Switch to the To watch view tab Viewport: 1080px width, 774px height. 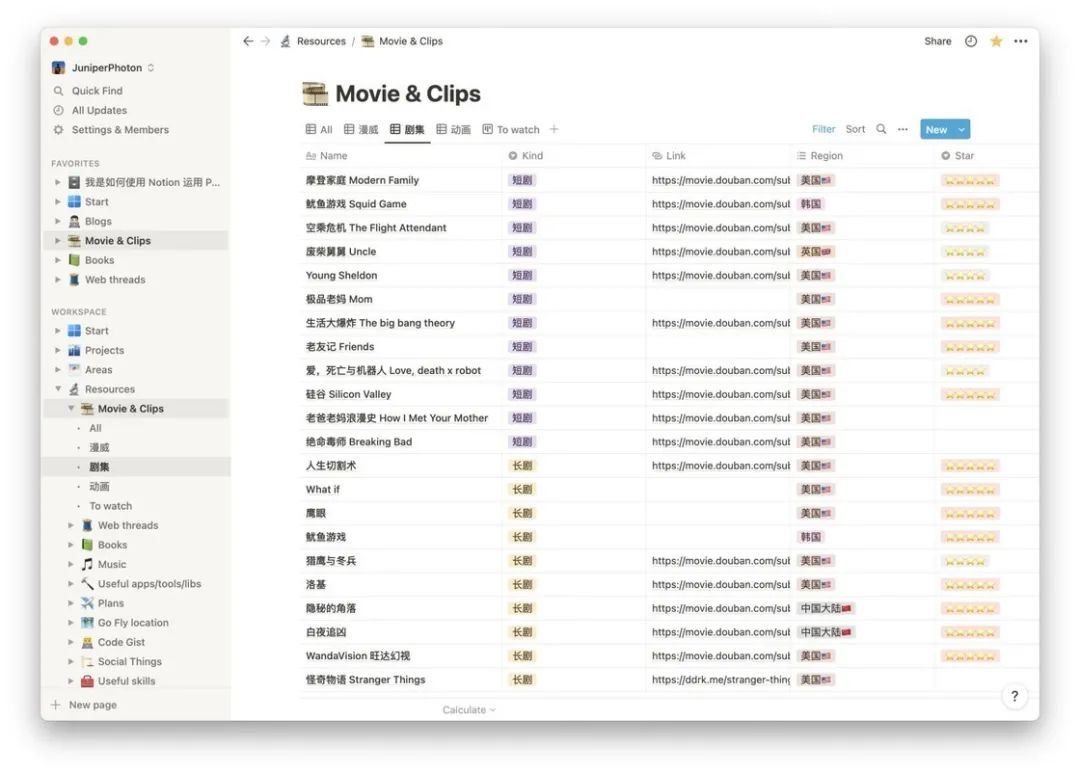pos(511,129)
